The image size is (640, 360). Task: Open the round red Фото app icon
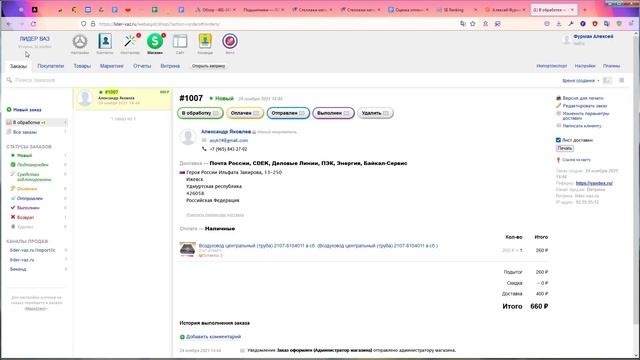point(230,41)
